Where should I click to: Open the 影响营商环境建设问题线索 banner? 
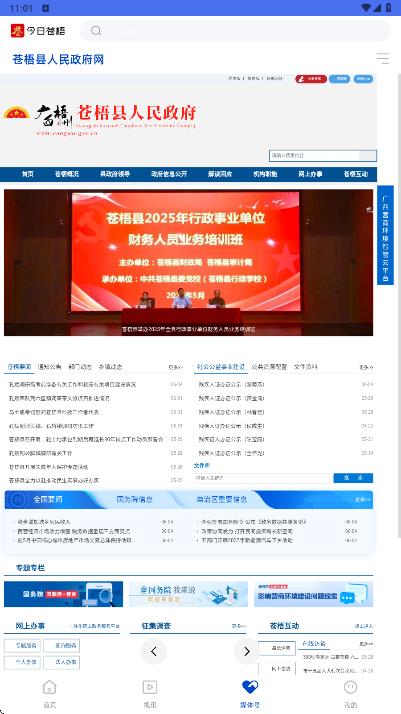[314, 594]
